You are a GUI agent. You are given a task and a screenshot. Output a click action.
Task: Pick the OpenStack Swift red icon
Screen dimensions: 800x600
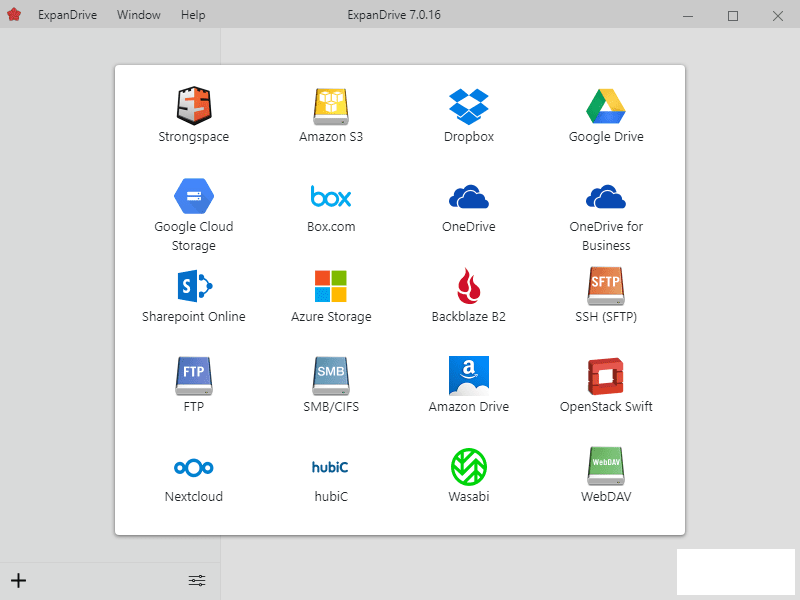click(x=606, y=377)
